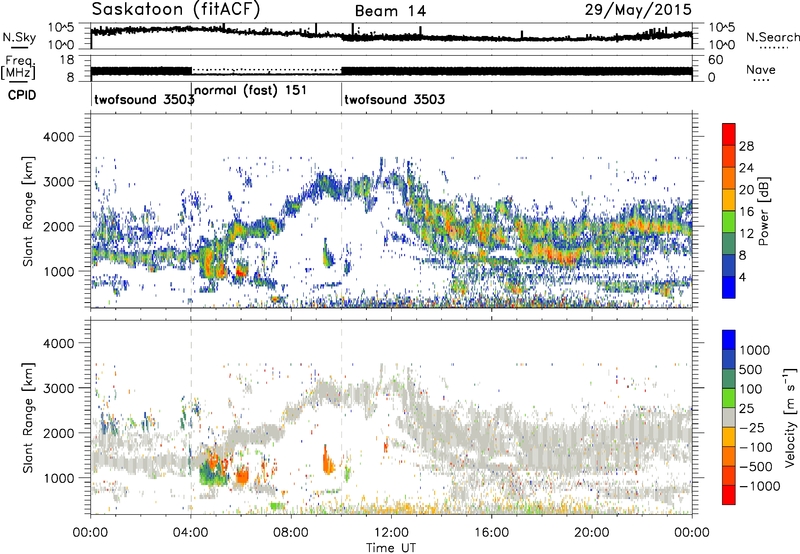This screenshot has height=554, width=800.
Task: Click the velocity panel 'Slant Range [km]' label
Action: click(28, 417)
